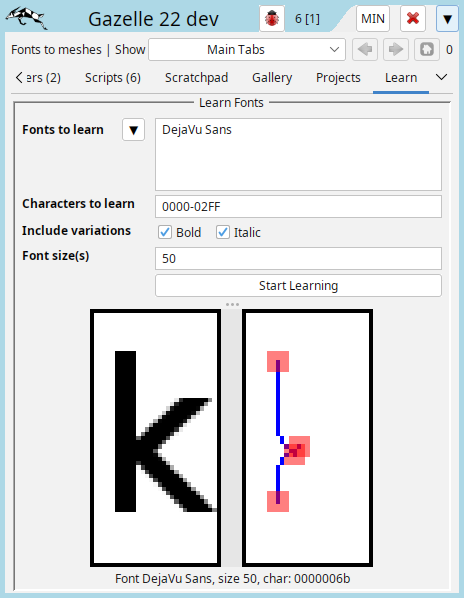Click the Characters to learn field
Screen dimensions: 464x598
tap(299, 206)
